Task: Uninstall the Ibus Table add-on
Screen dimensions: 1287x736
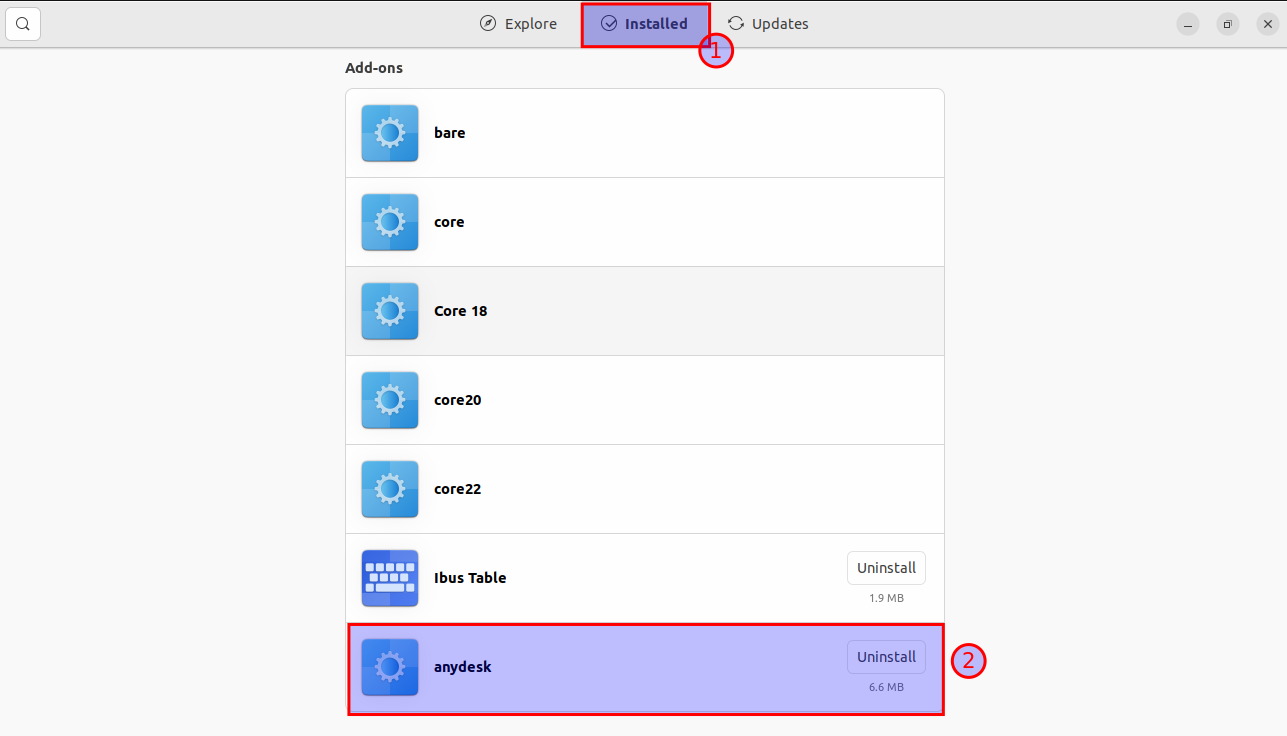Action: (x=886, y=568)
